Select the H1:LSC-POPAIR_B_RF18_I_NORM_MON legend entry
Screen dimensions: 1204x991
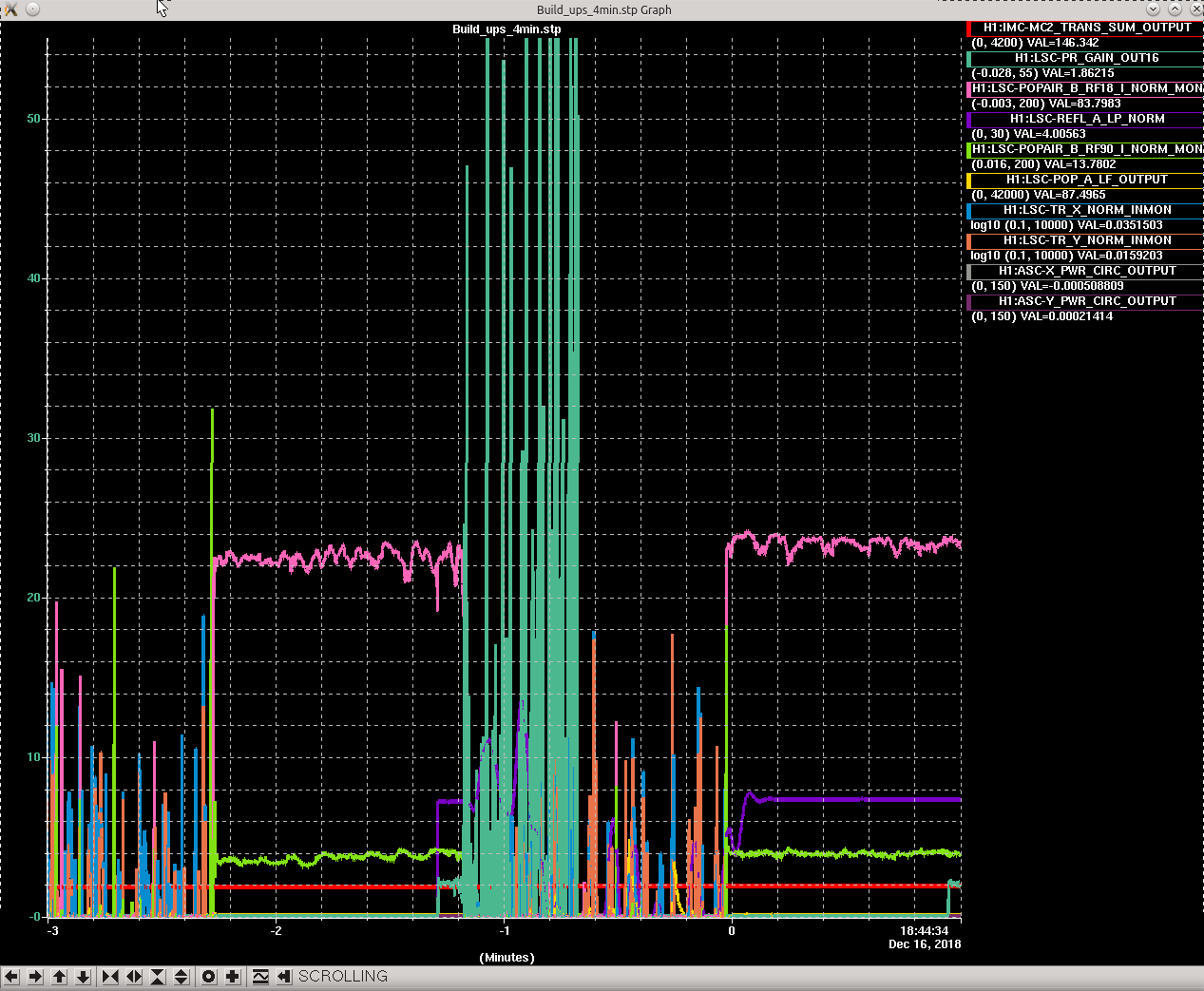tap(1085, 88)
